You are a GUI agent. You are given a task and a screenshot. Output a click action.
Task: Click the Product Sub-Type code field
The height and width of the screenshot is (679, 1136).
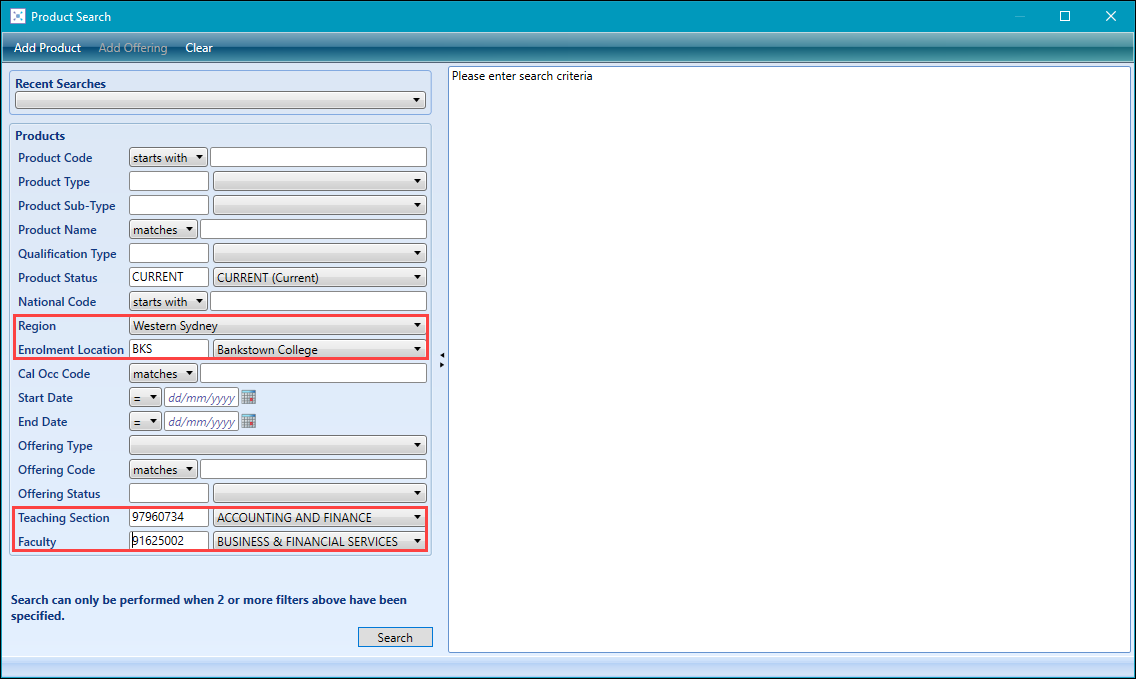point(169,205)
